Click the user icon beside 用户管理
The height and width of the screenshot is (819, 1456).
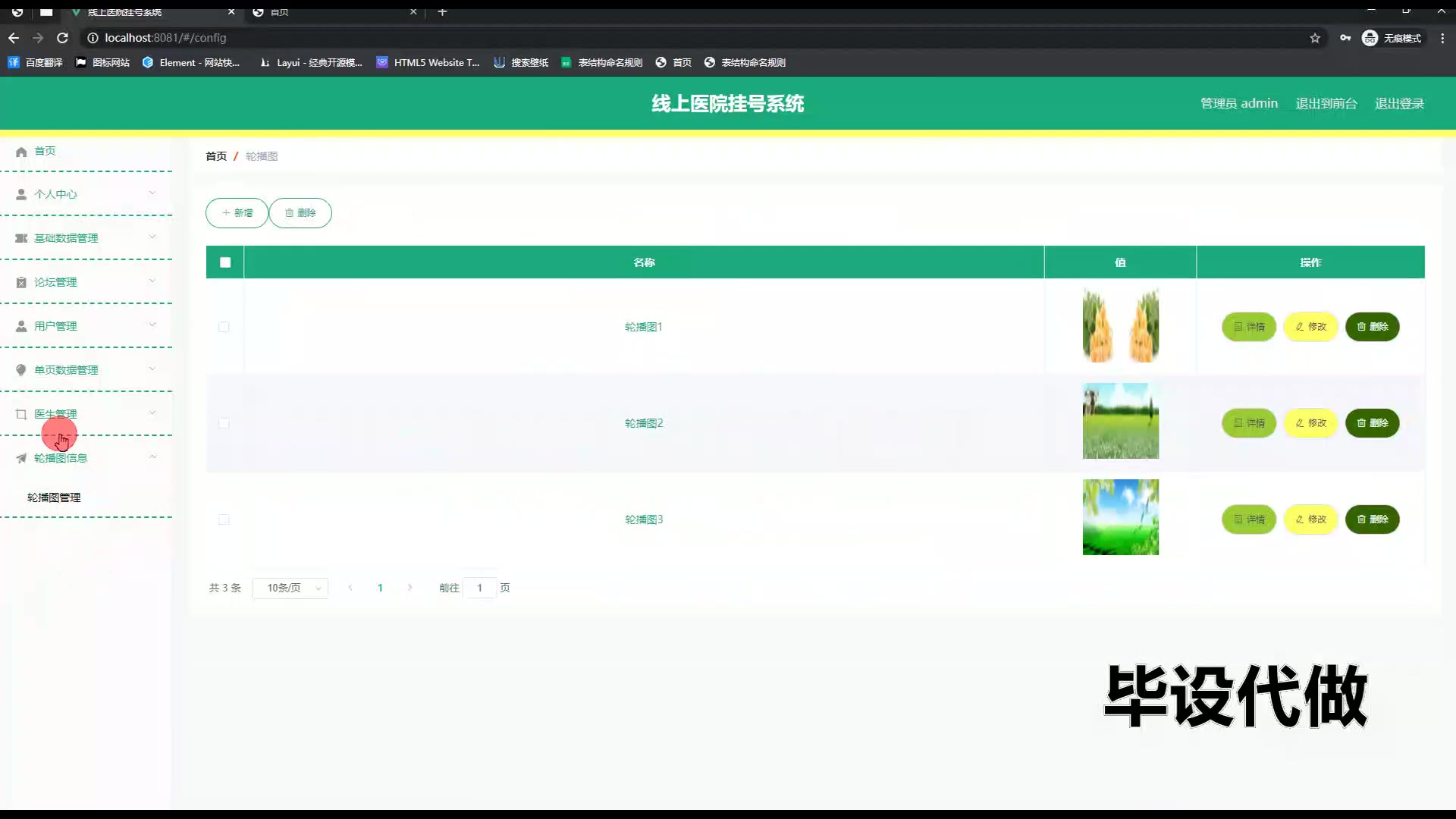point(21,327)
